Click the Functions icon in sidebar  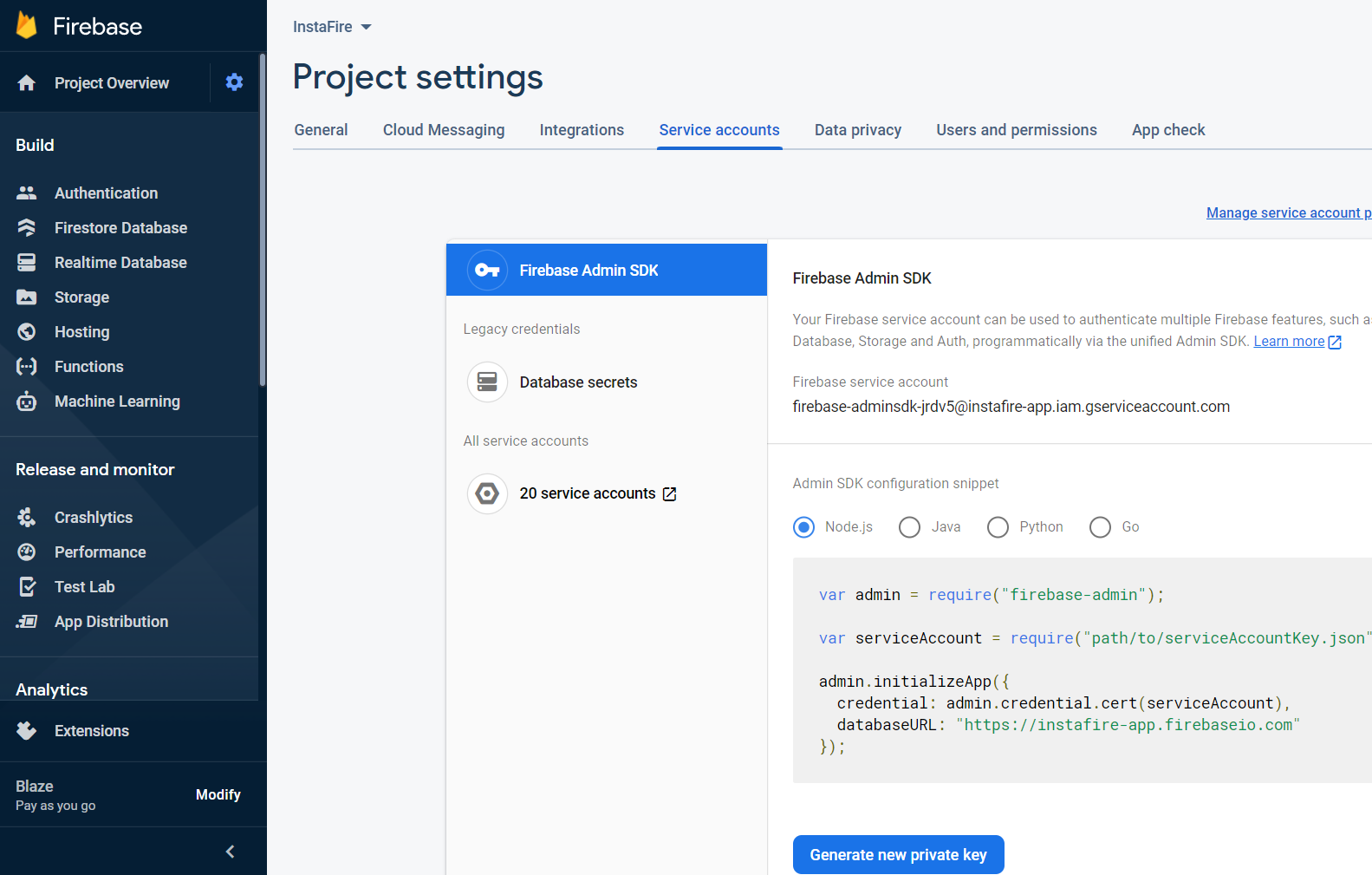click(x=27, y=367)
